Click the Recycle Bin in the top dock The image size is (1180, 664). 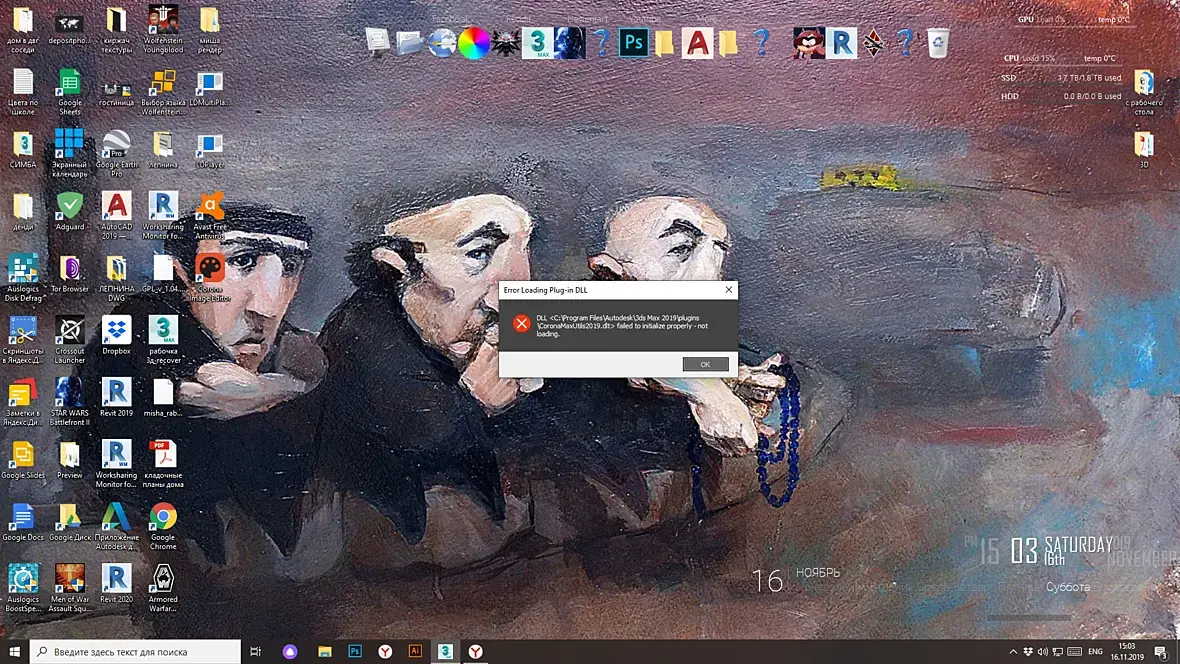tap(938, 43)
